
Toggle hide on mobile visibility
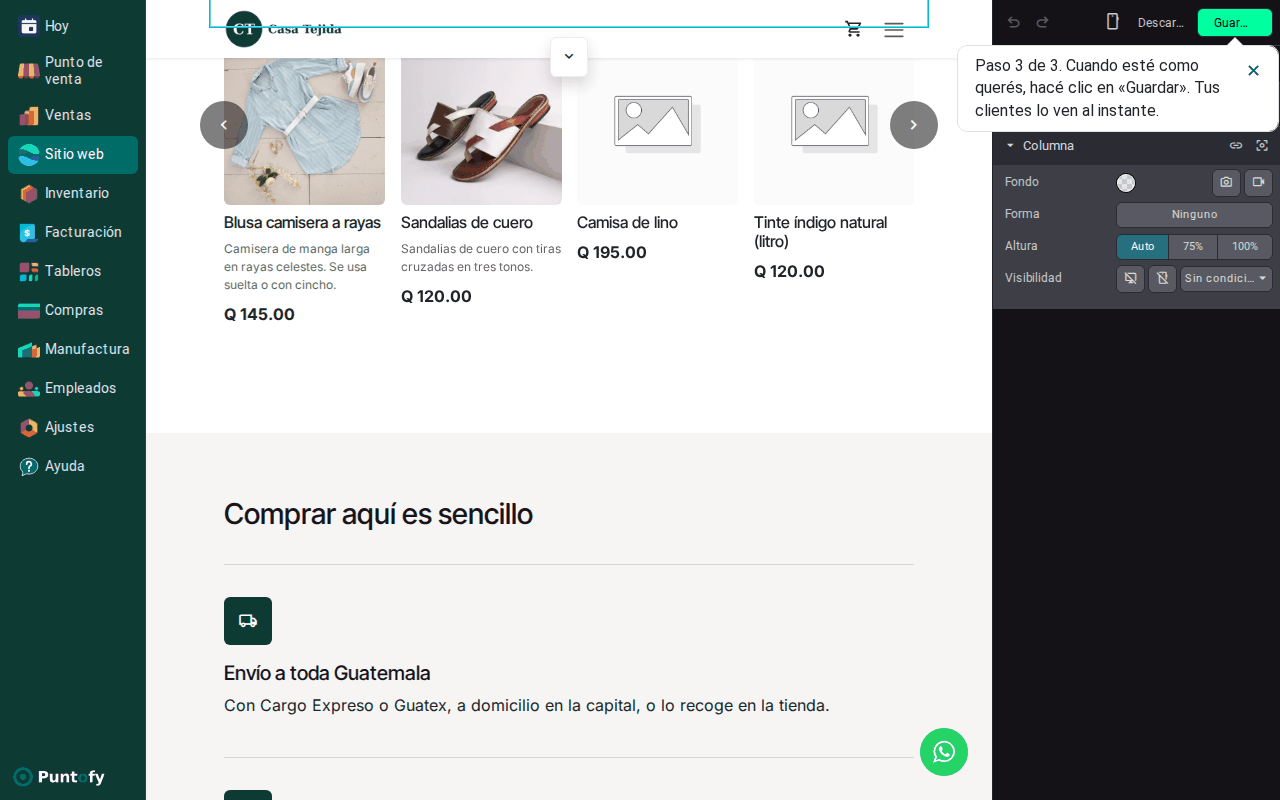1162,279
